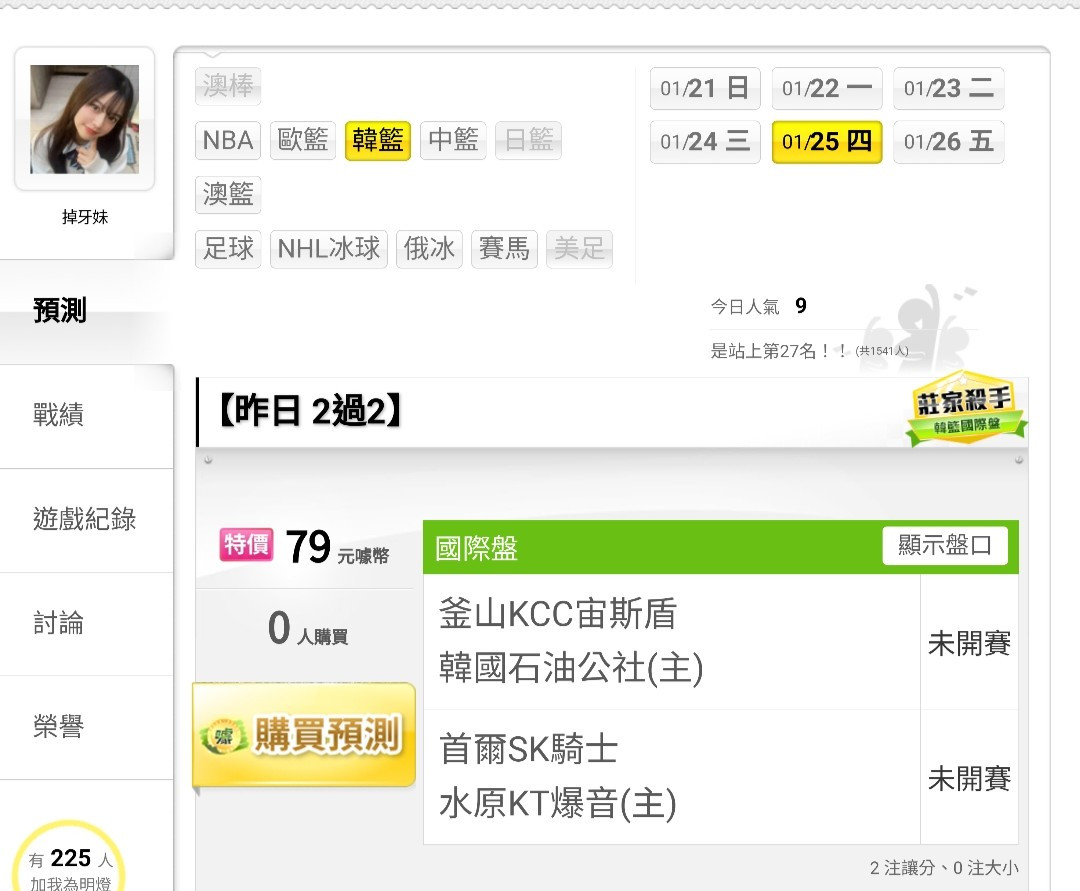1080x891 pixels.
Task: Select the NHL冰球 category
Action: [x=329, y=249]
